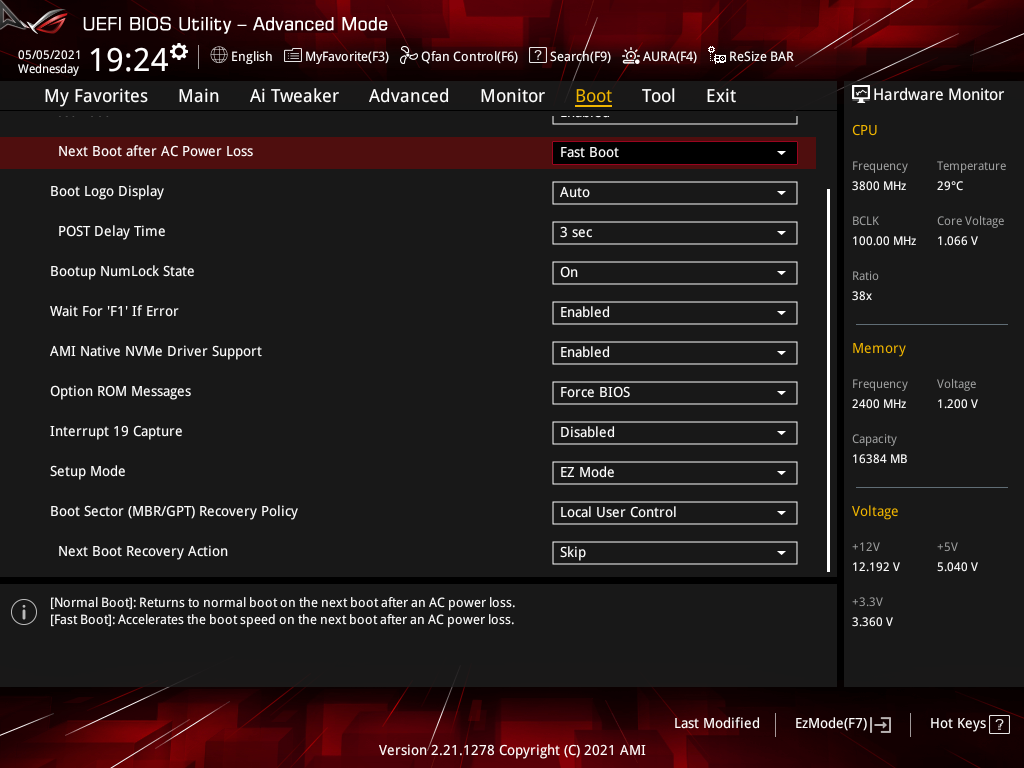Expand Wait For 'F1' If Error dropdown

click(x=675, y=313)
